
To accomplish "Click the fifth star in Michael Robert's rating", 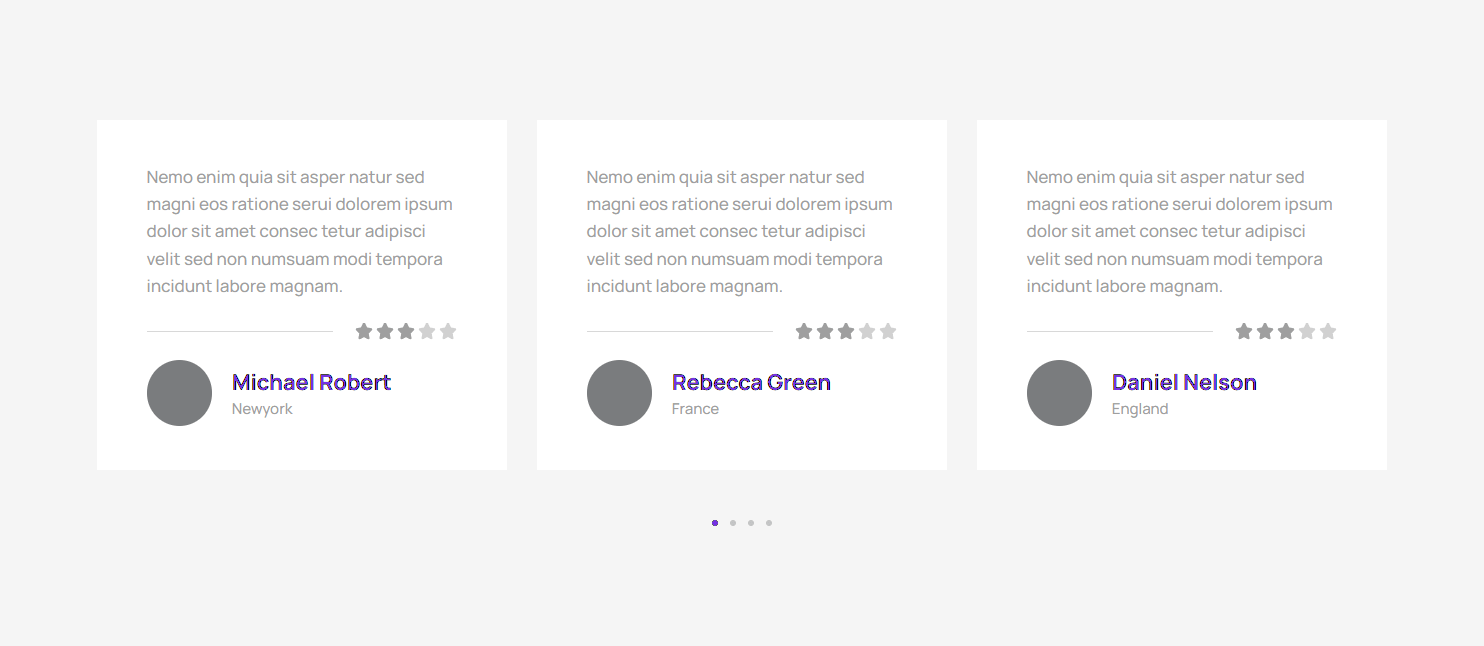I will 448,331.
